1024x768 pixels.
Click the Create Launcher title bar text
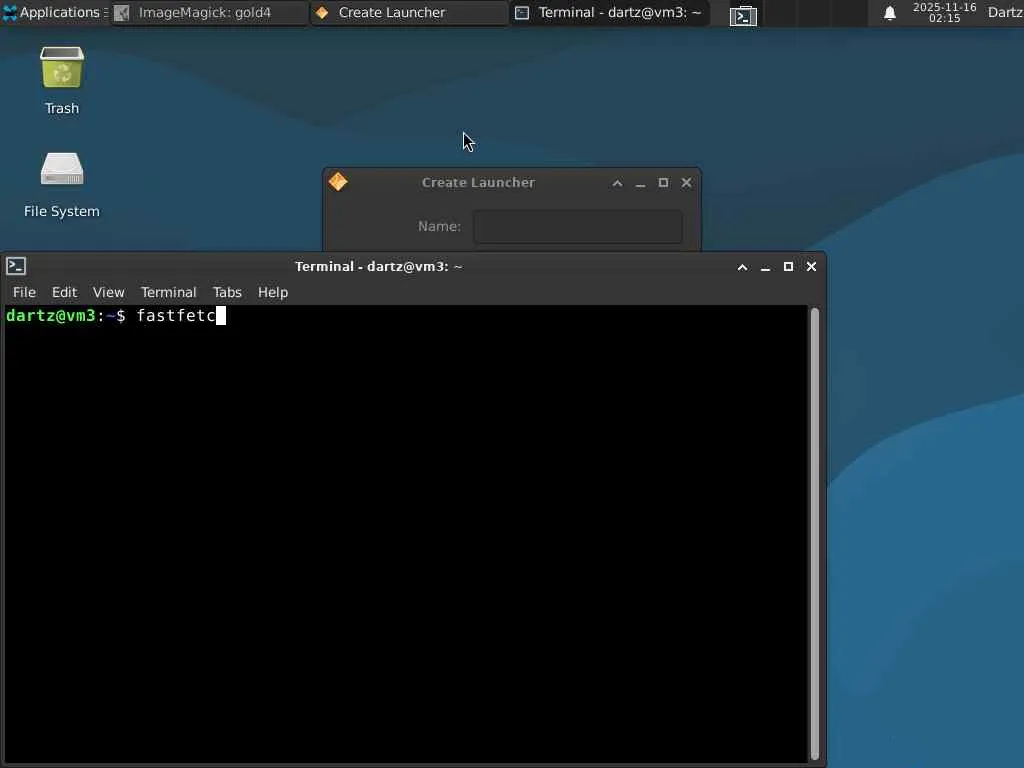pyautogui.click(x=478, y=183)
